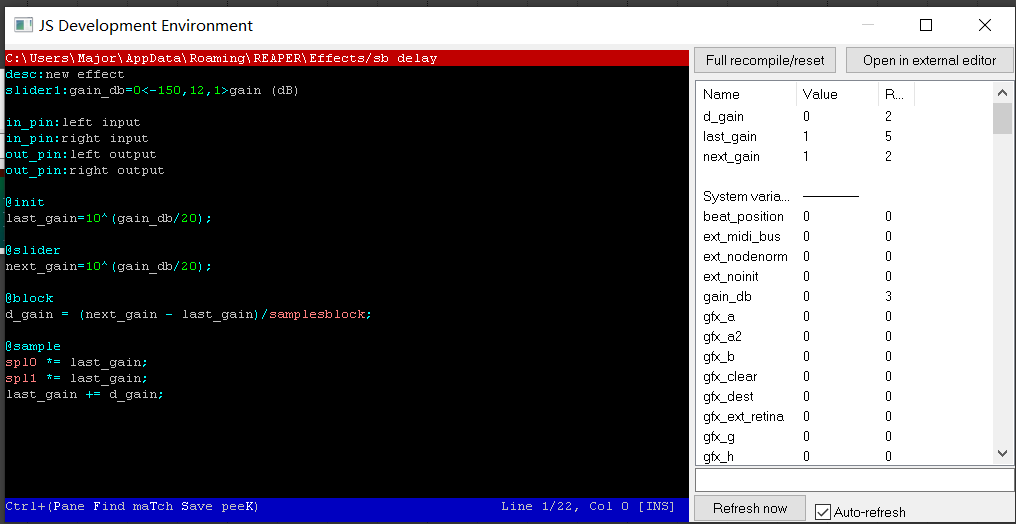Select the gain_db variable row
Screen dimensions: 1016x524
(844, 297)
